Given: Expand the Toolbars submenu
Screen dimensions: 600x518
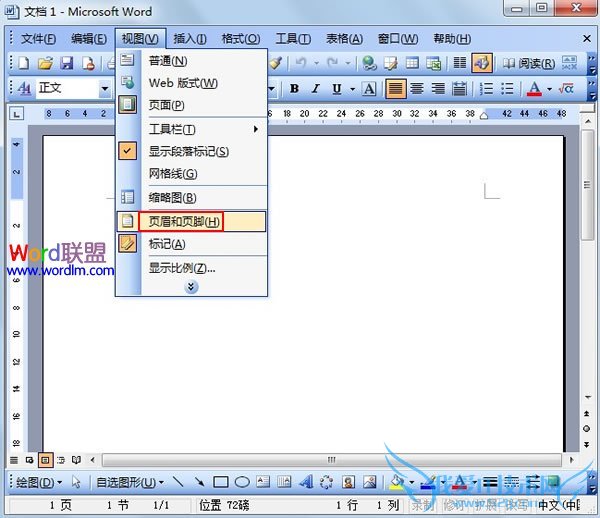Looking at the screenshot, I should pyautogui.click(x=192, y=129).
